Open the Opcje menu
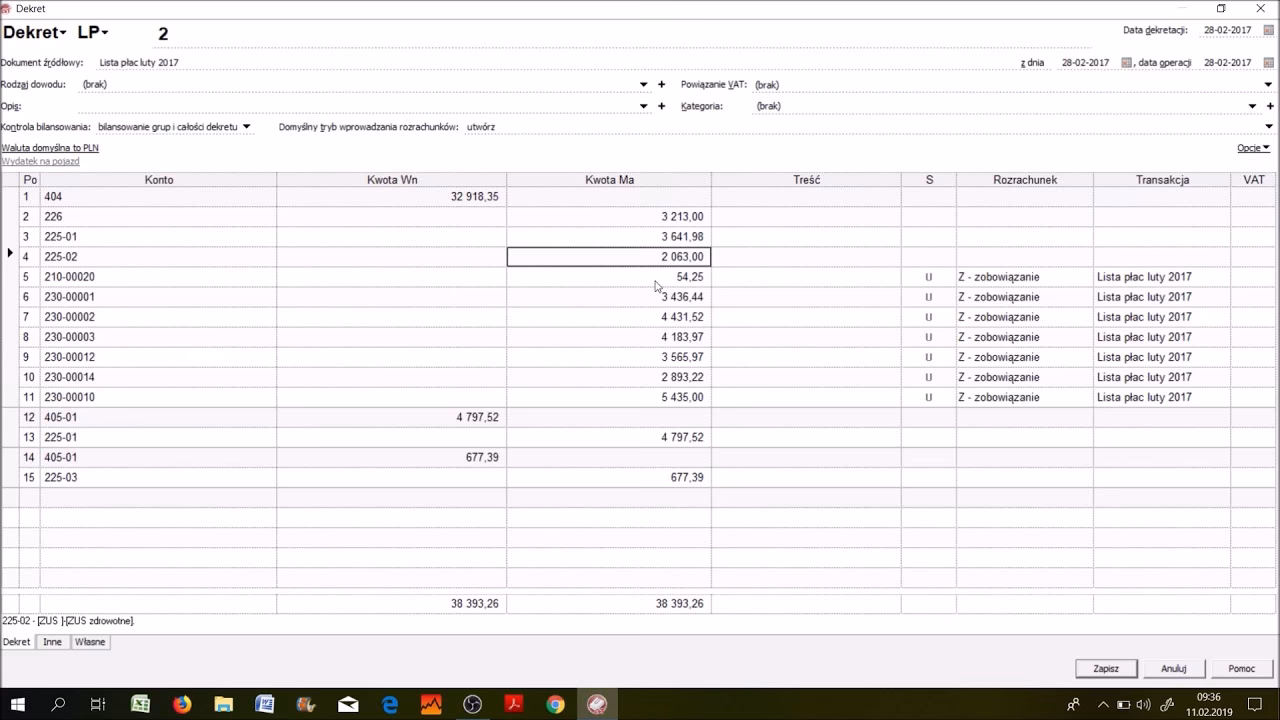Image resolution: width=1280 pixels, height=720 pixels. click(x=1253, y=148)
